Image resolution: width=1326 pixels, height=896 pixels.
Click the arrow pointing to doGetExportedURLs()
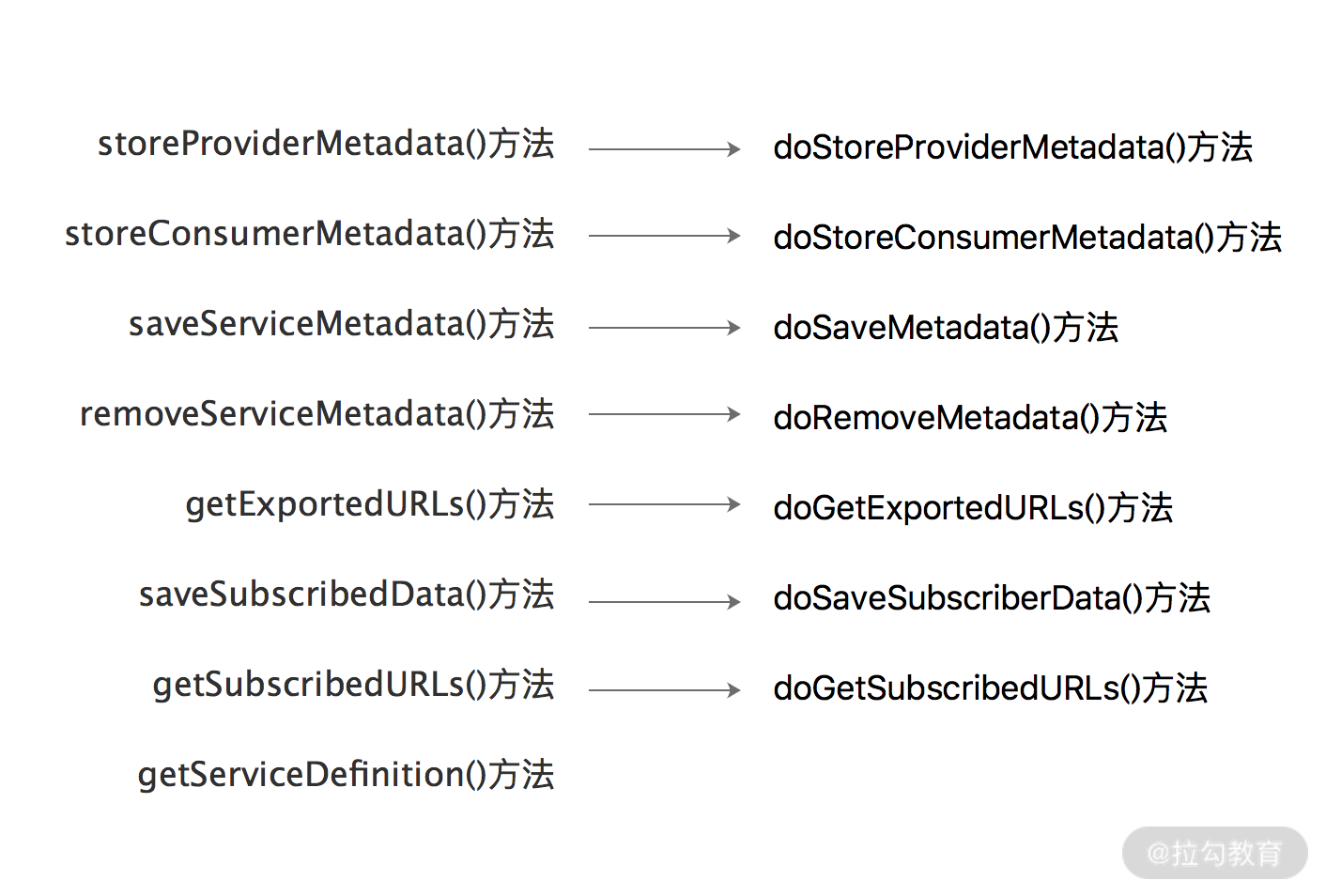[x=664, y=504]
